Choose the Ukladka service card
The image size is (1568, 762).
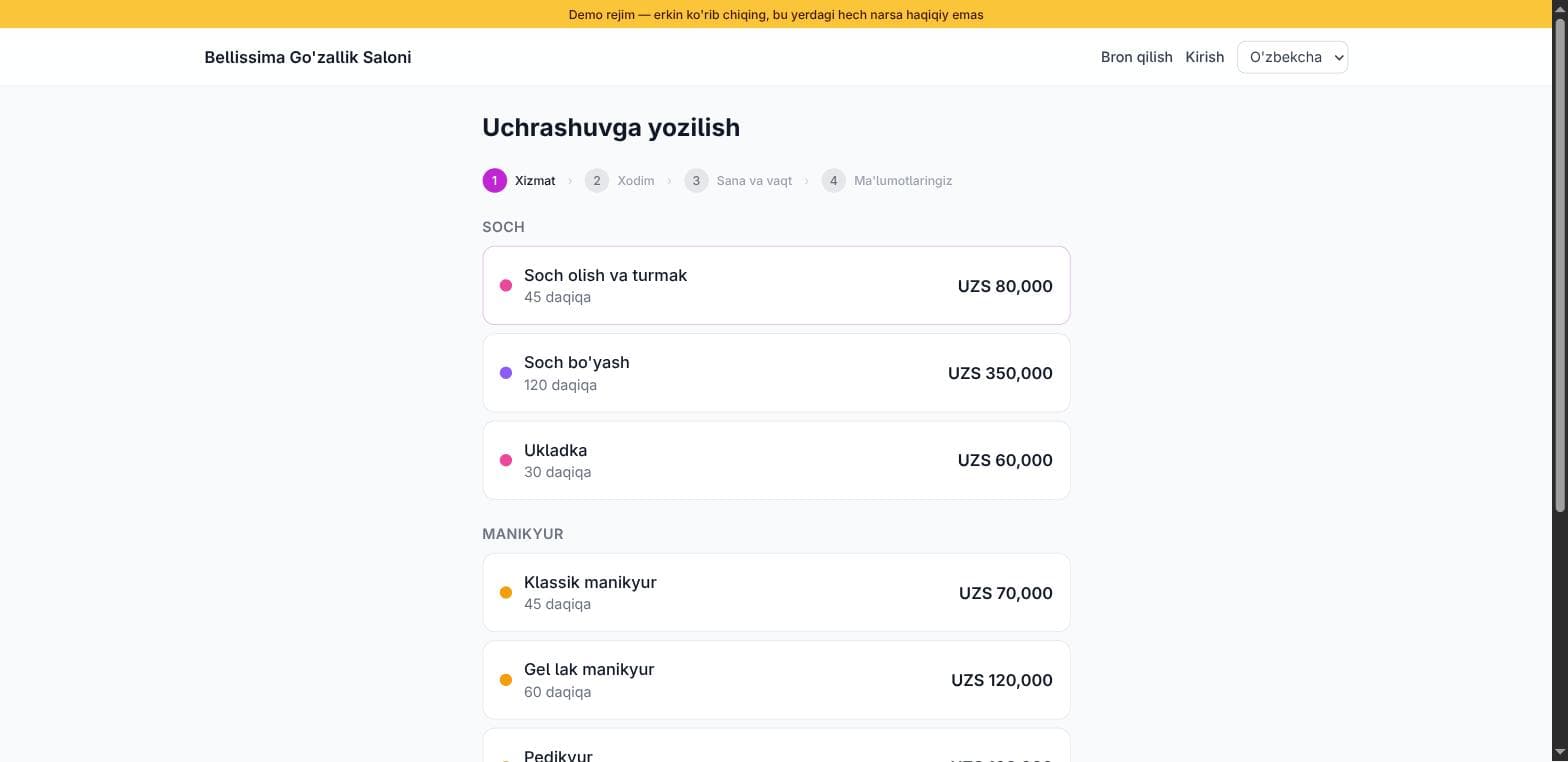coord(776,460)
